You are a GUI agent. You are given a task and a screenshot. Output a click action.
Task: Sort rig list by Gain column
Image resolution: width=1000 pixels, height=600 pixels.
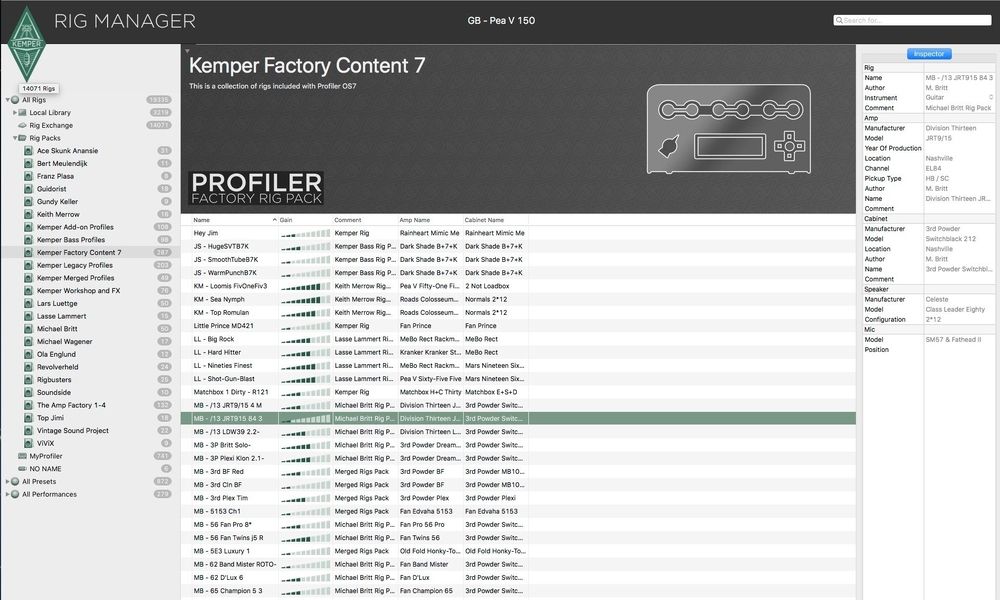tap(305, 220)
